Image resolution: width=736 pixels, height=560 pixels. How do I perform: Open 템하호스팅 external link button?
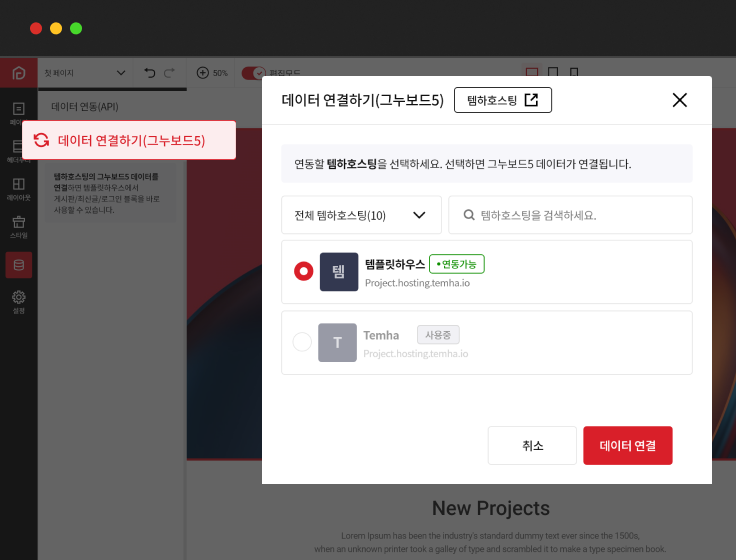click(x=503, y=100)
